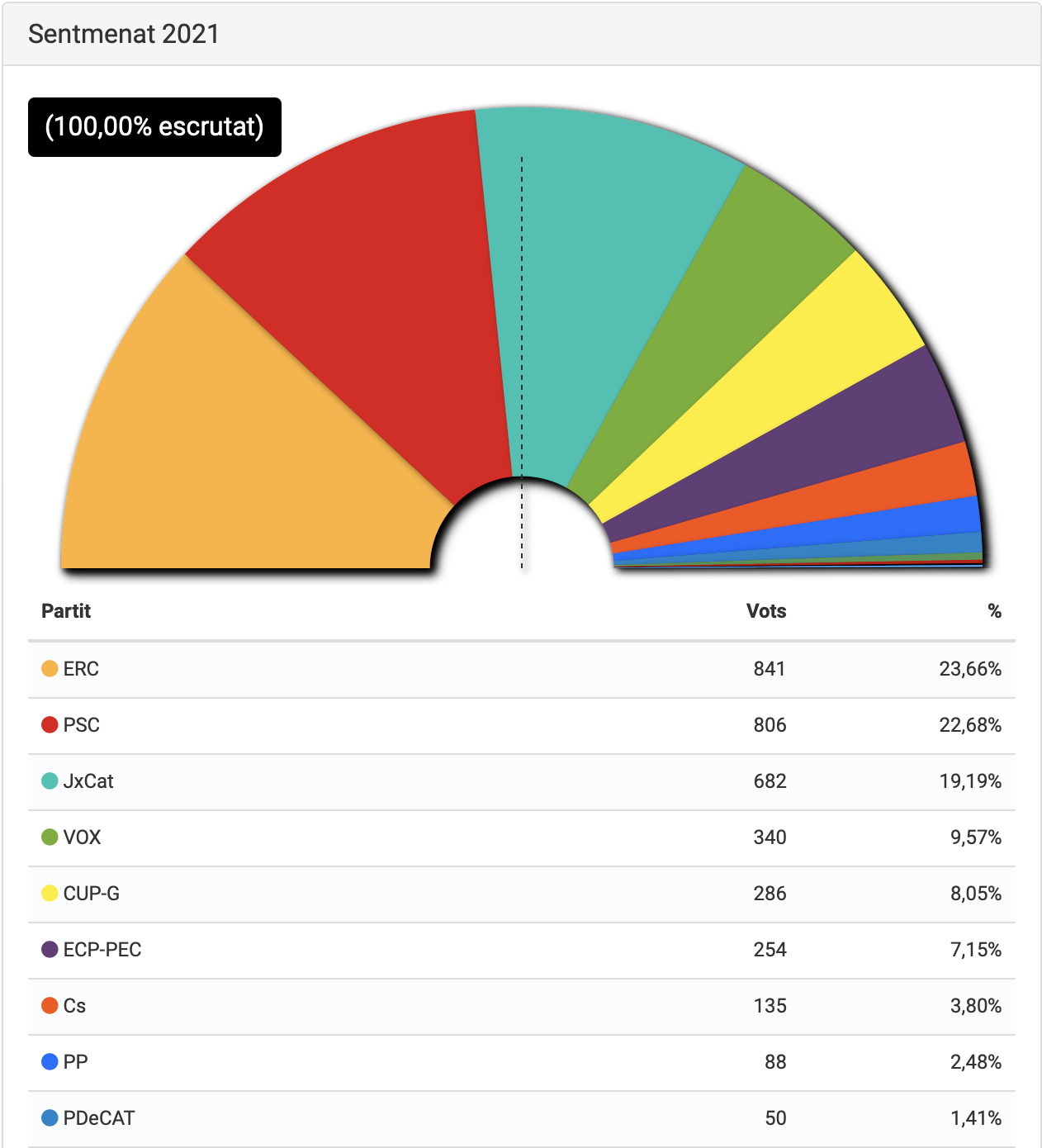Click the Vots column header
This screenshot has width=1042, height=1148.
[x=766, y=611]
